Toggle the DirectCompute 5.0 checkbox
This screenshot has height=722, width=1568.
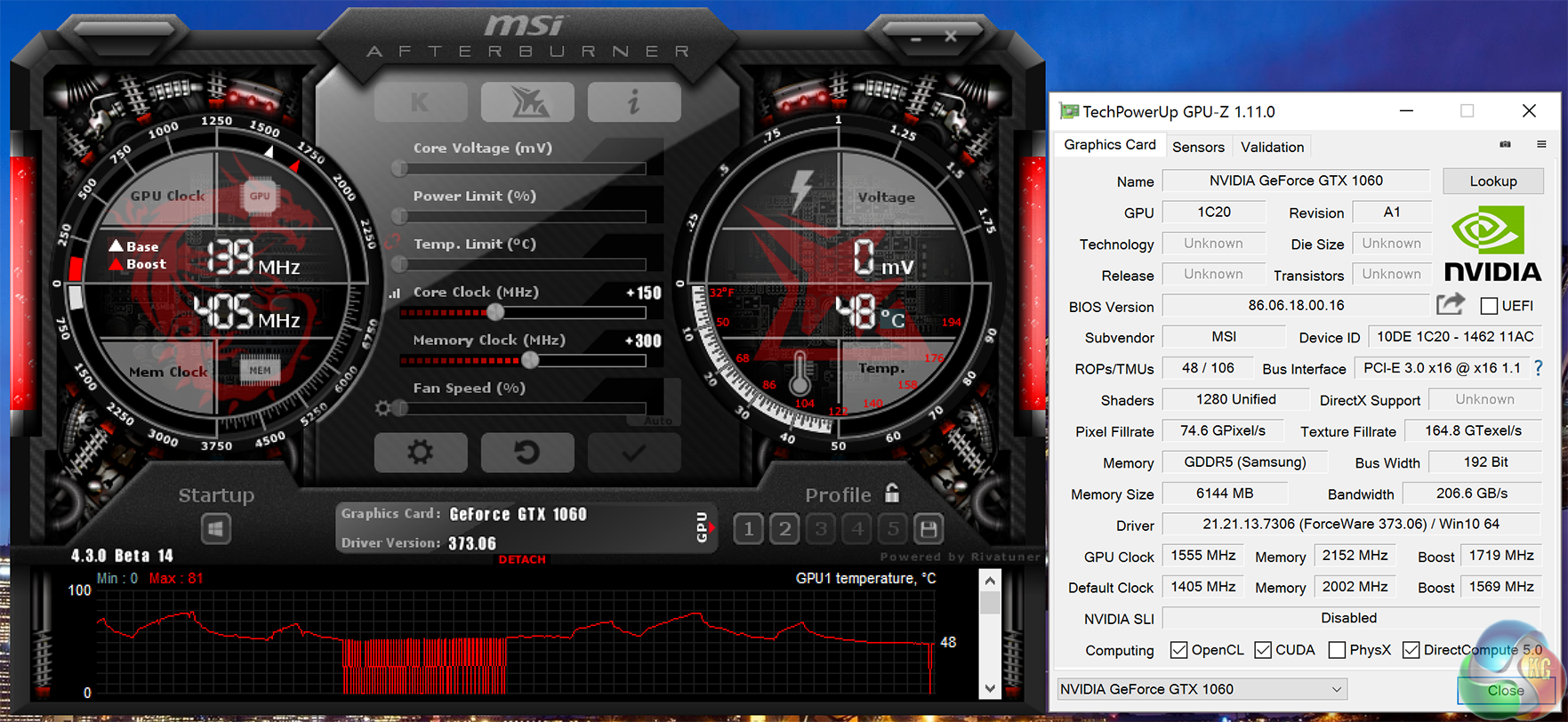(1411, 650)
